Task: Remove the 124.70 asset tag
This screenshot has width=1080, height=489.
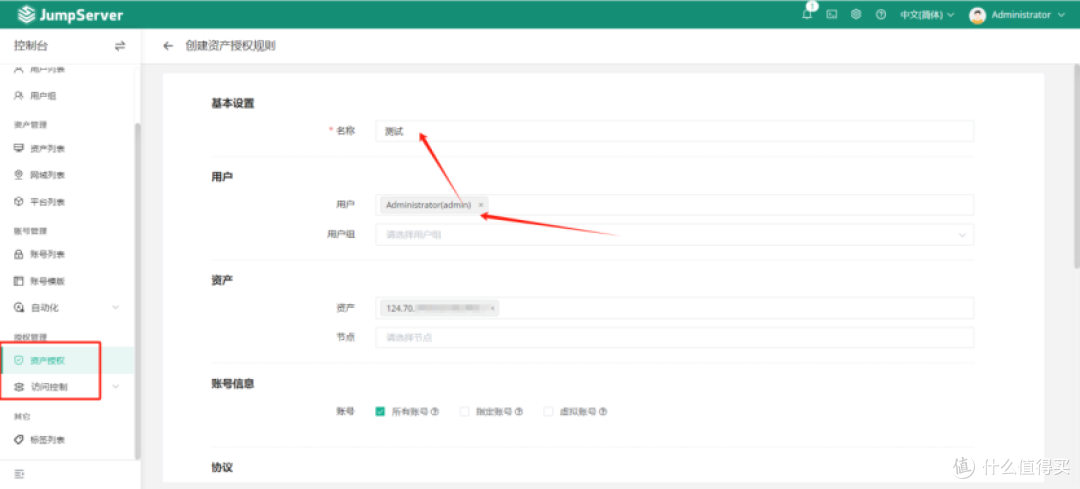Action: pos(492,309)
